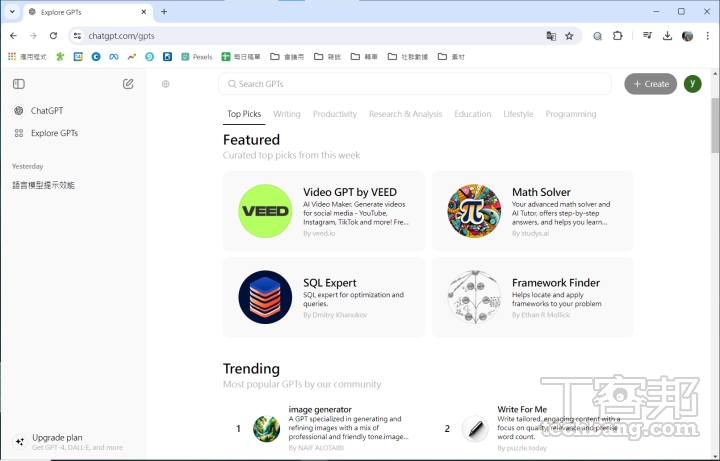Bookmark this page with the star icon

(569, 36)
